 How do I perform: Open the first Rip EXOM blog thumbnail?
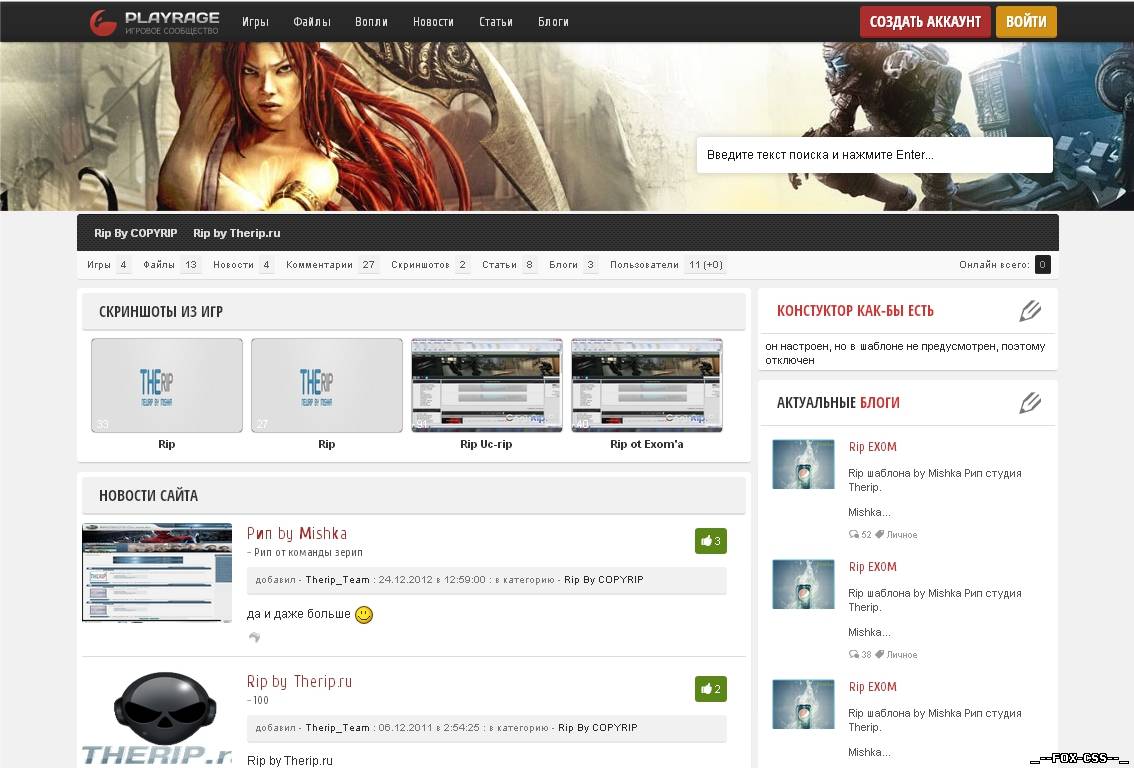point(803,464)
